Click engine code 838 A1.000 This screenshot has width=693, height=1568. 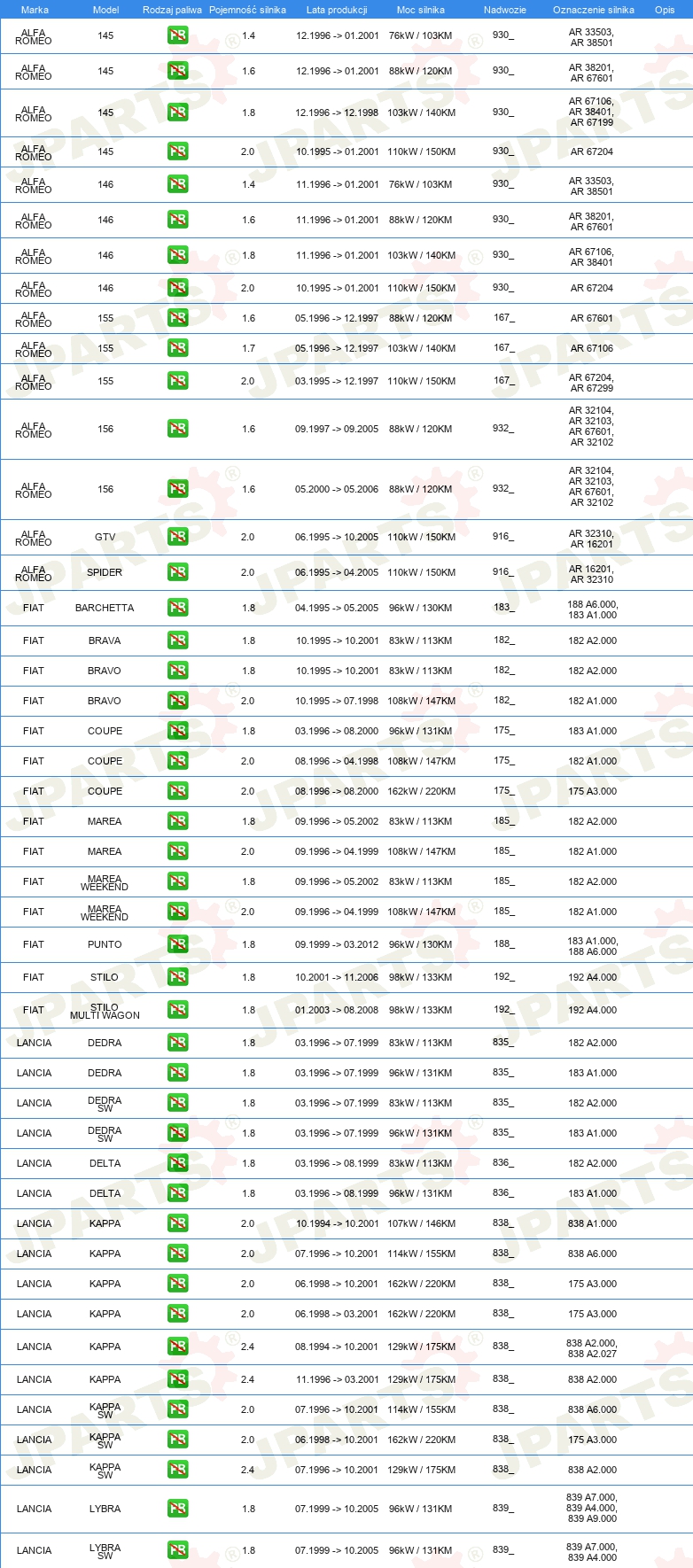pos(592,1223)
